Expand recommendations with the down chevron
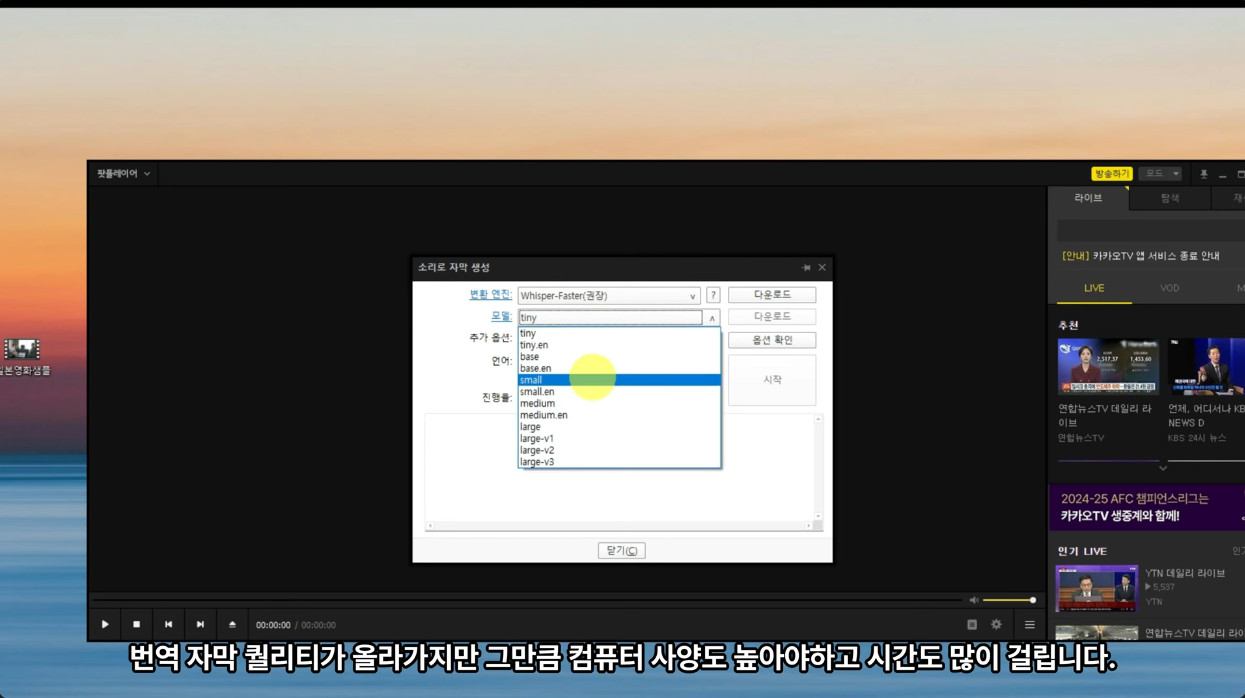 (x=1162, y=468)
